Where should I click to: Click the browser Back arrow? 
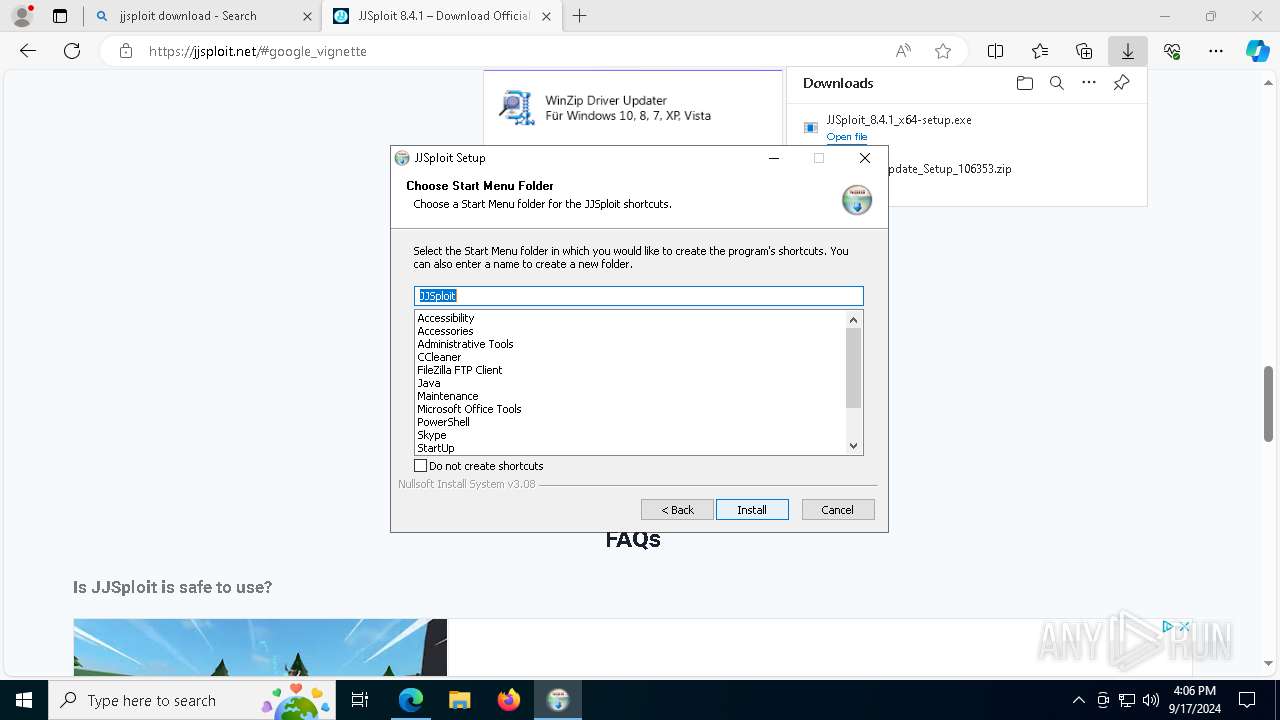point(28,51)
